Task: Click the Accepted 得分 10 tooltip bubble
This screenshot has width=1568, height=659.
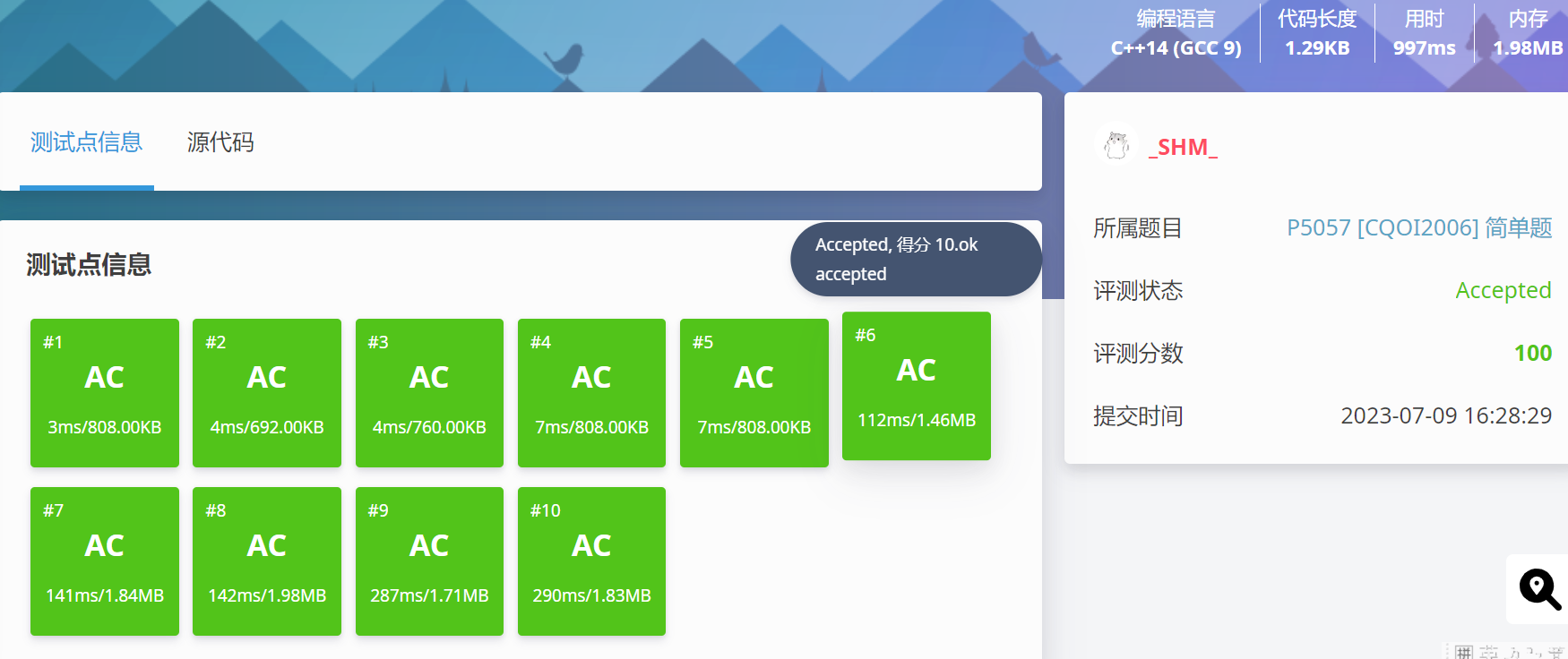Action: [x=916, y=259]
